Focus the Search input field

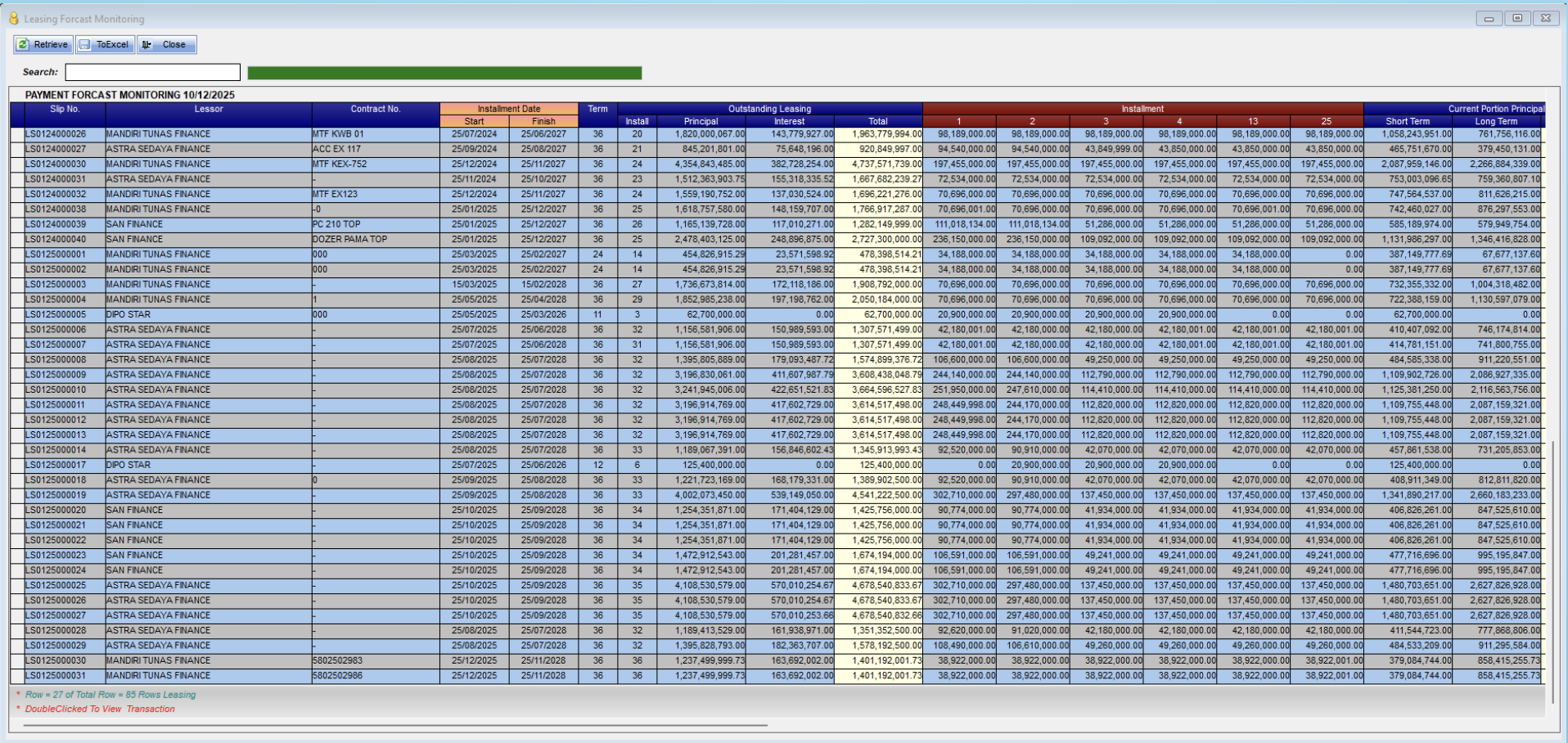click(x=153, y=72)
